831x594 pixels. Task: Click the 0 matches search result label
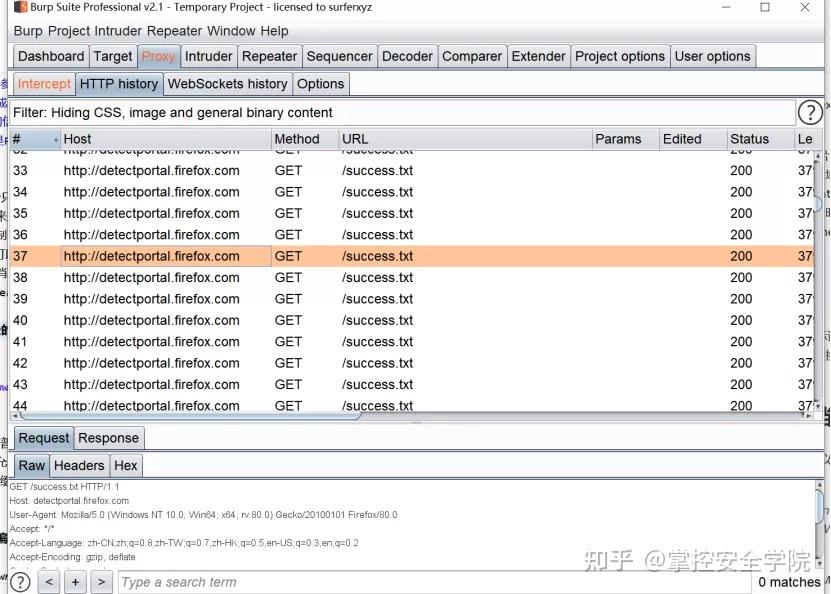point(789,582)
